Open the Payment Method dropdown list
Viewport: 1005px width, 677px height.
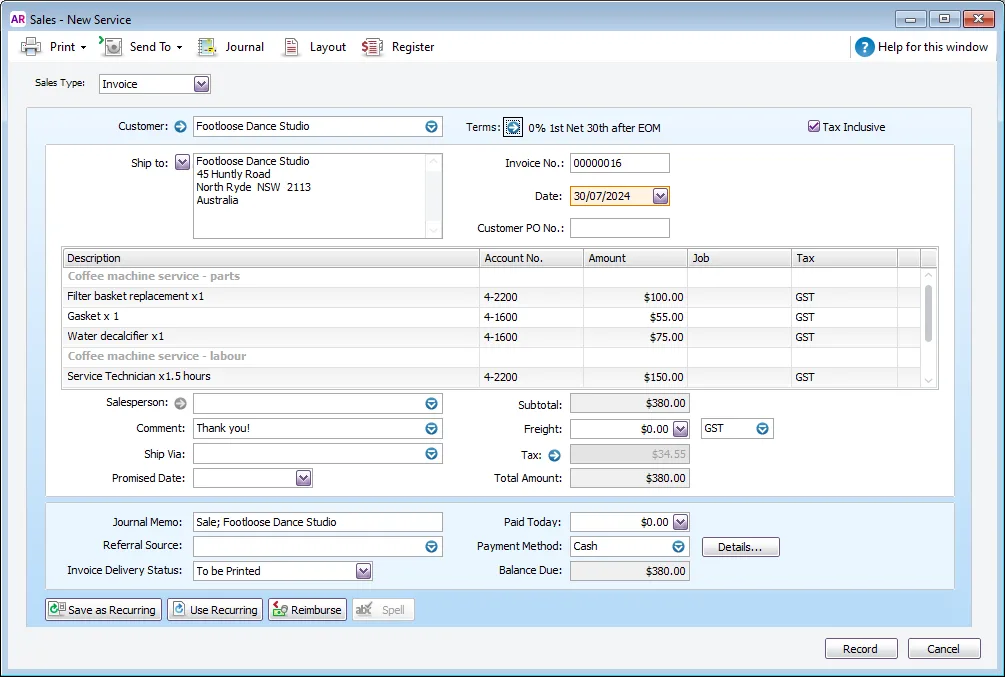pyautogui.click(x=679, y=546)
